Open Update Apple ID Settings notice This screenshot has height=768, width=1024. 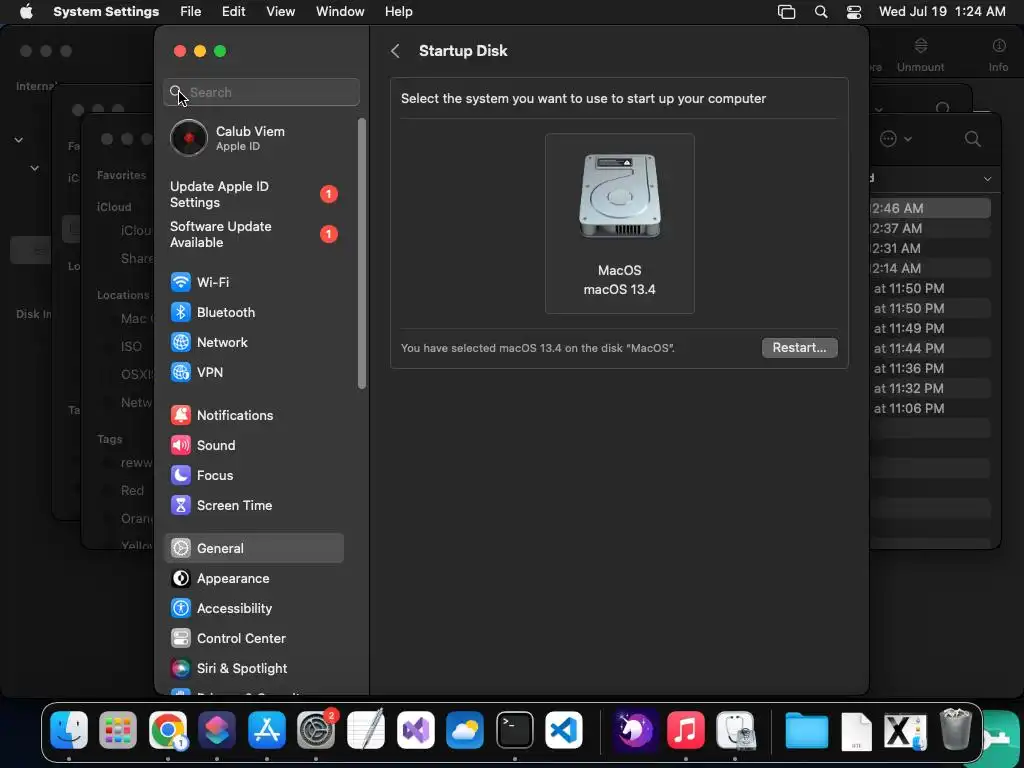(253, 195)
